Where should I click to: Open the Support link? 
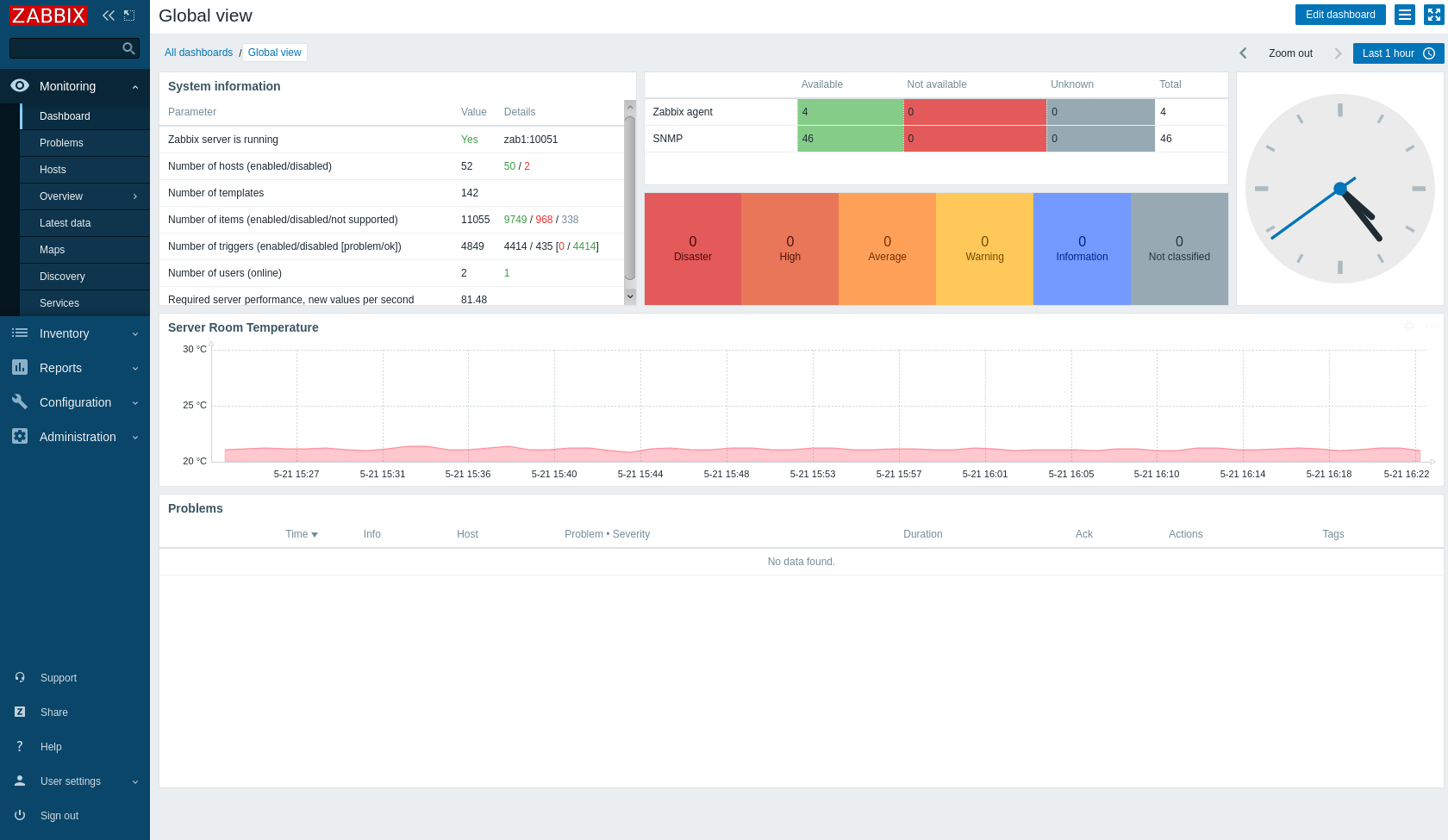pyautogui.click(x=59, y=678)
